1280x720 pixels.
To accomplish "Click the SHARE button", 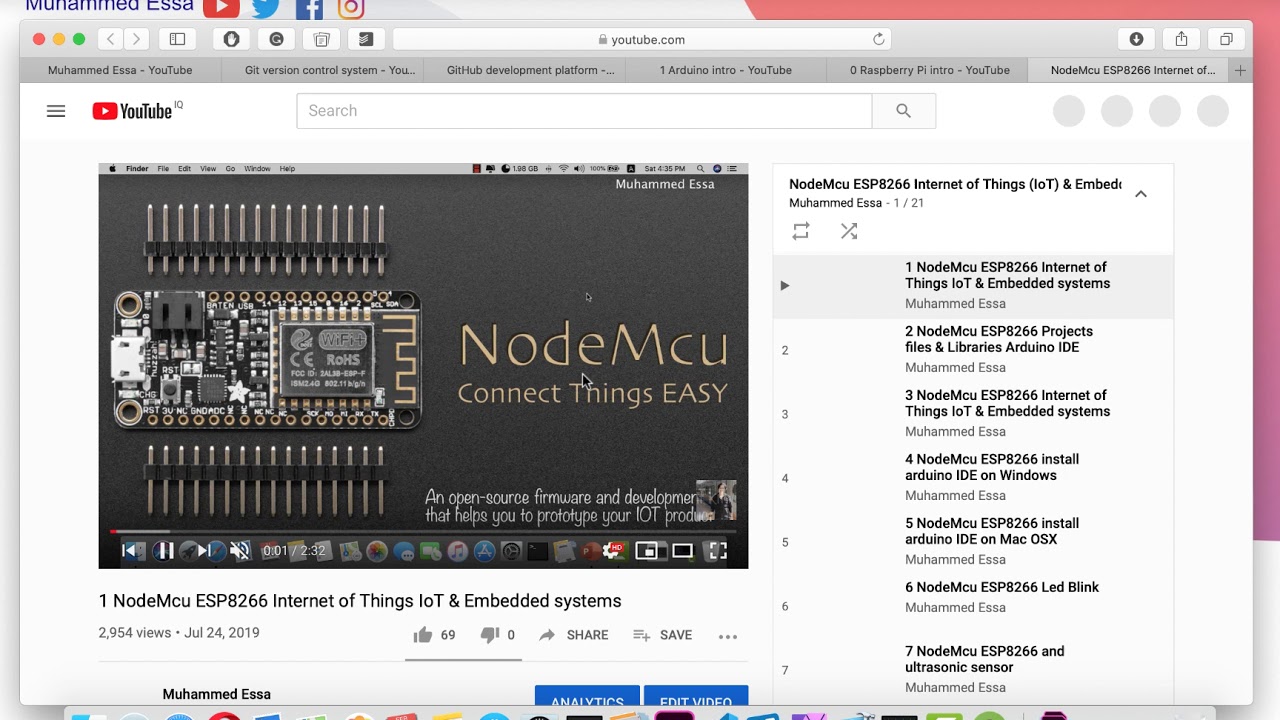I will click(x=574, y=635).
